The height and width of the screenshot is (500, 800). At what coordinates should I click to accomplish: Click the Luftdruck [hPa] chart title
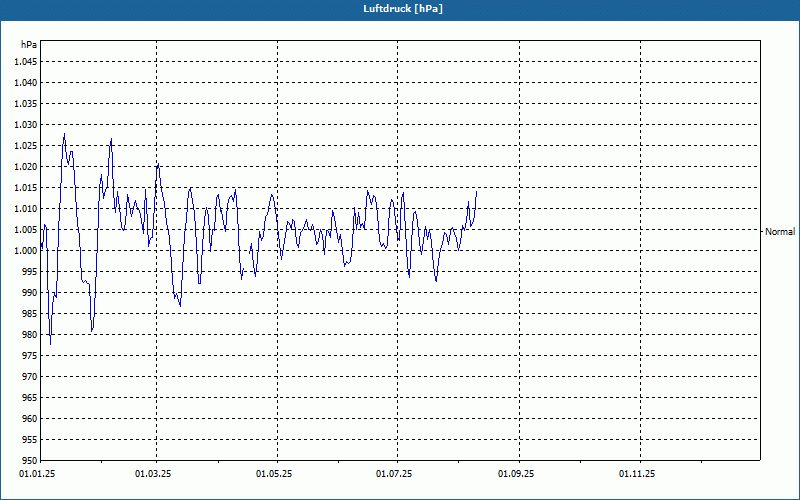pyautogui.click(x=403, y=9)
